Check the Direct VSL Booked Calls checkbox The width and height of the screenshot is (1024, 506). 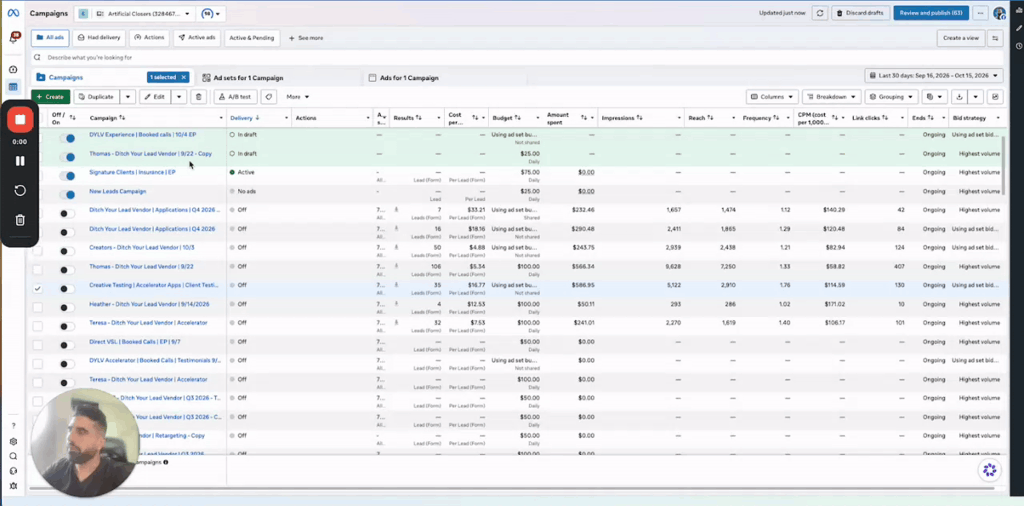[38, 345]
